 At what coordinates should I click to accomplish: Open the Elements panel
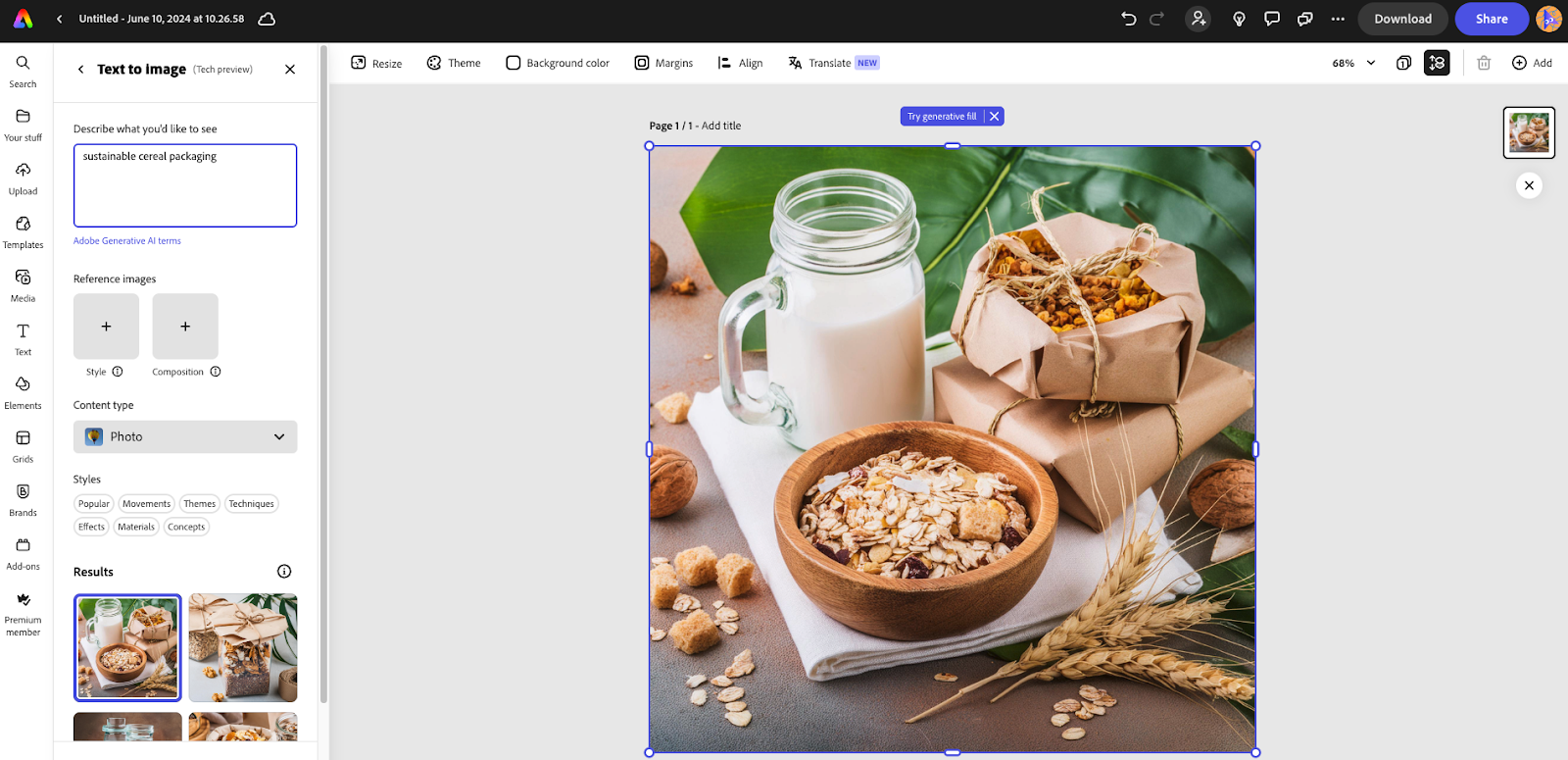point(23,393)
